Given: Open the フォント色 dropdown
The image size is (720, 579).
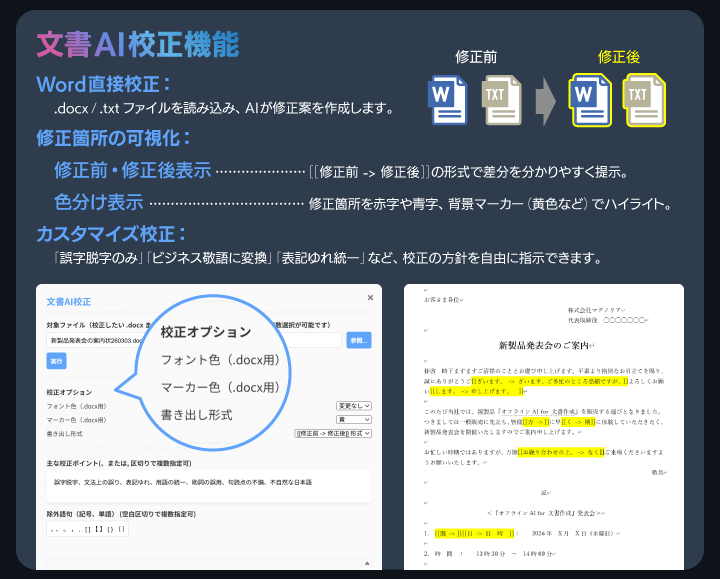Looking at the screenshot, I should coord(354,406).
